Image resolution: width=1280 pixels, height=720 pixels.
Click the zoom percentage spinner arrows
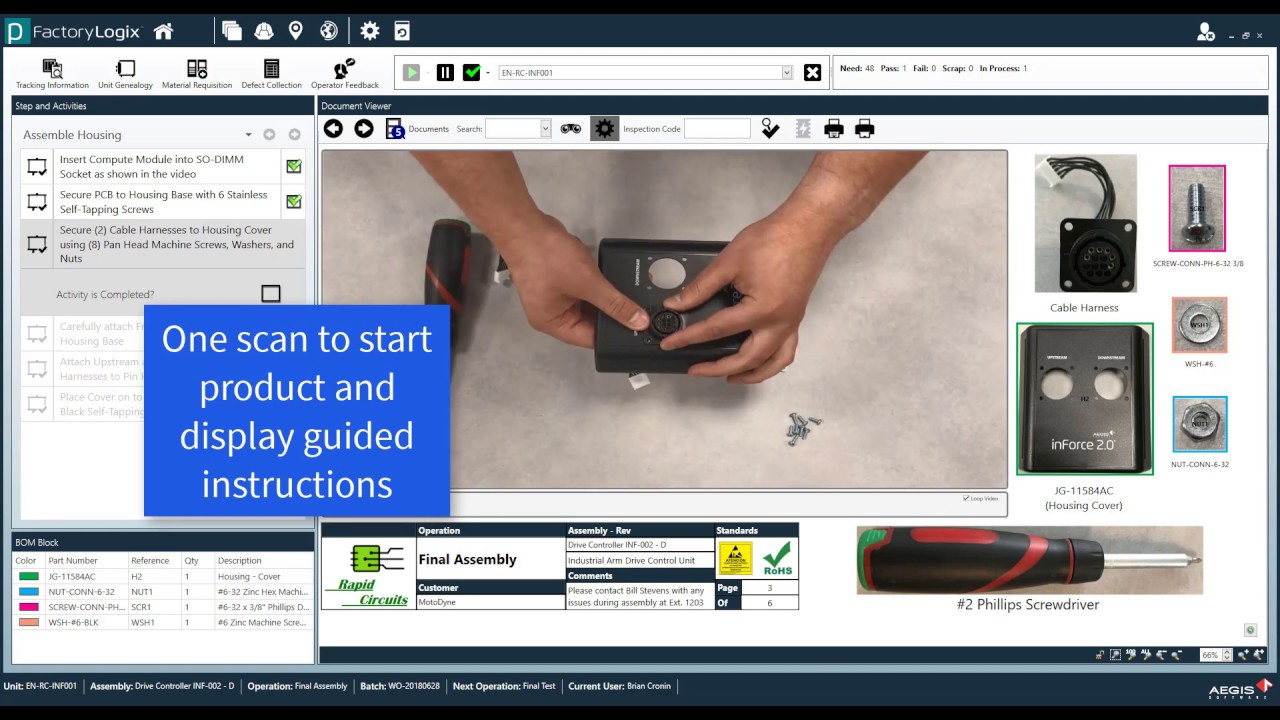click(x=1227, y=655)
